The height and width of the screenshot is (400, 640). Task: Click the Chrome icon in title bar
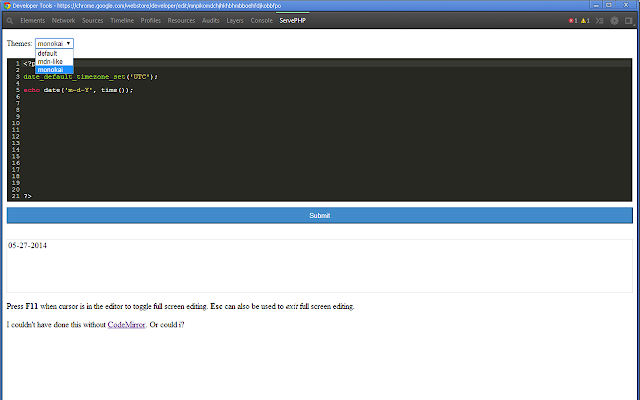[7, 6]
